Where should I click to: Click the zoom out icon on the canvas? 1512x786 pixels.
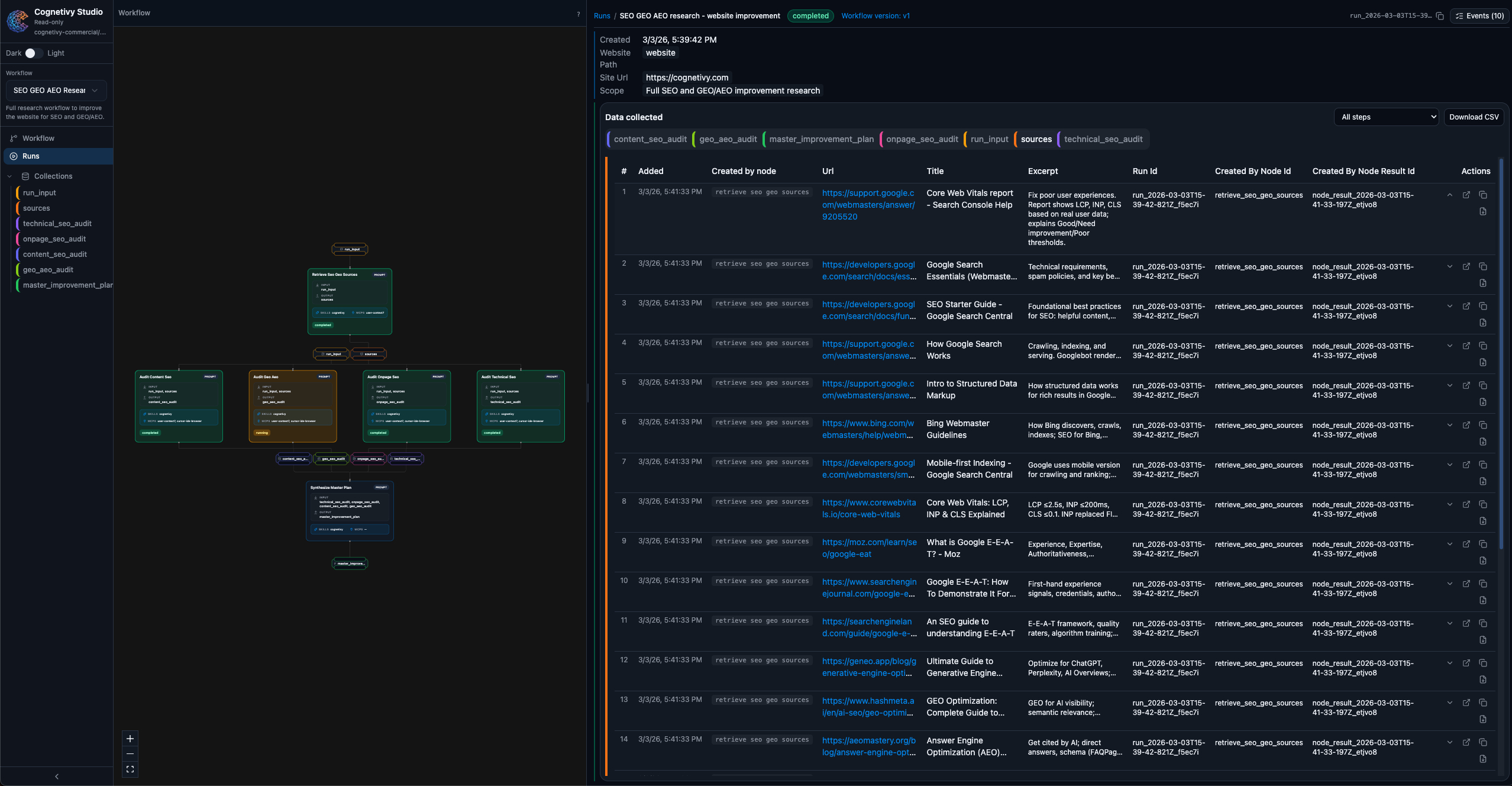click(x=130, y=754)
